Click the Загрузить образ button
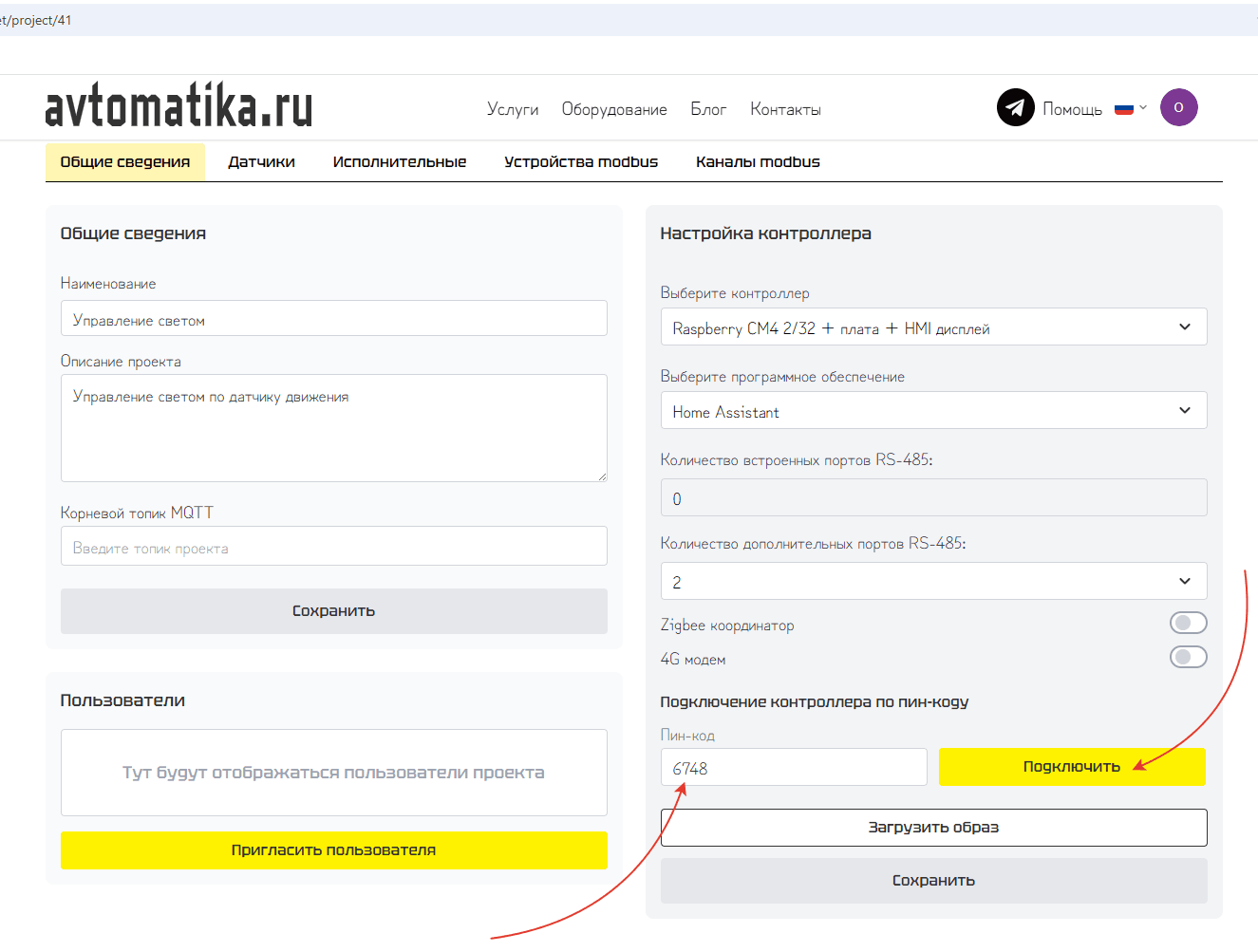The image size is (1258, 952). [932, 828]
